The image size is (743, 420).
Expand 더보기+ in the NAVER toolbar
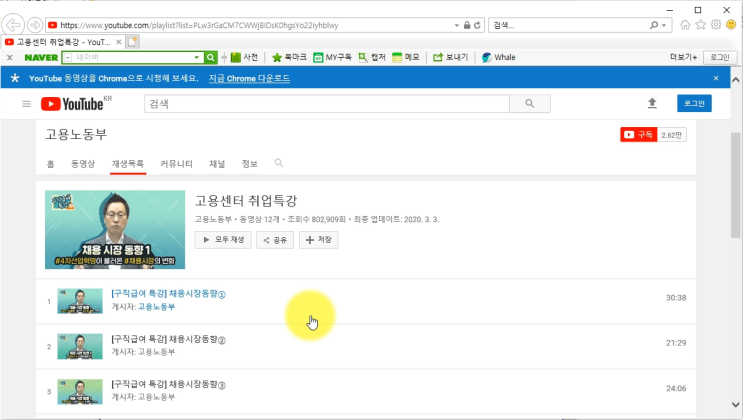pos(683,57)
